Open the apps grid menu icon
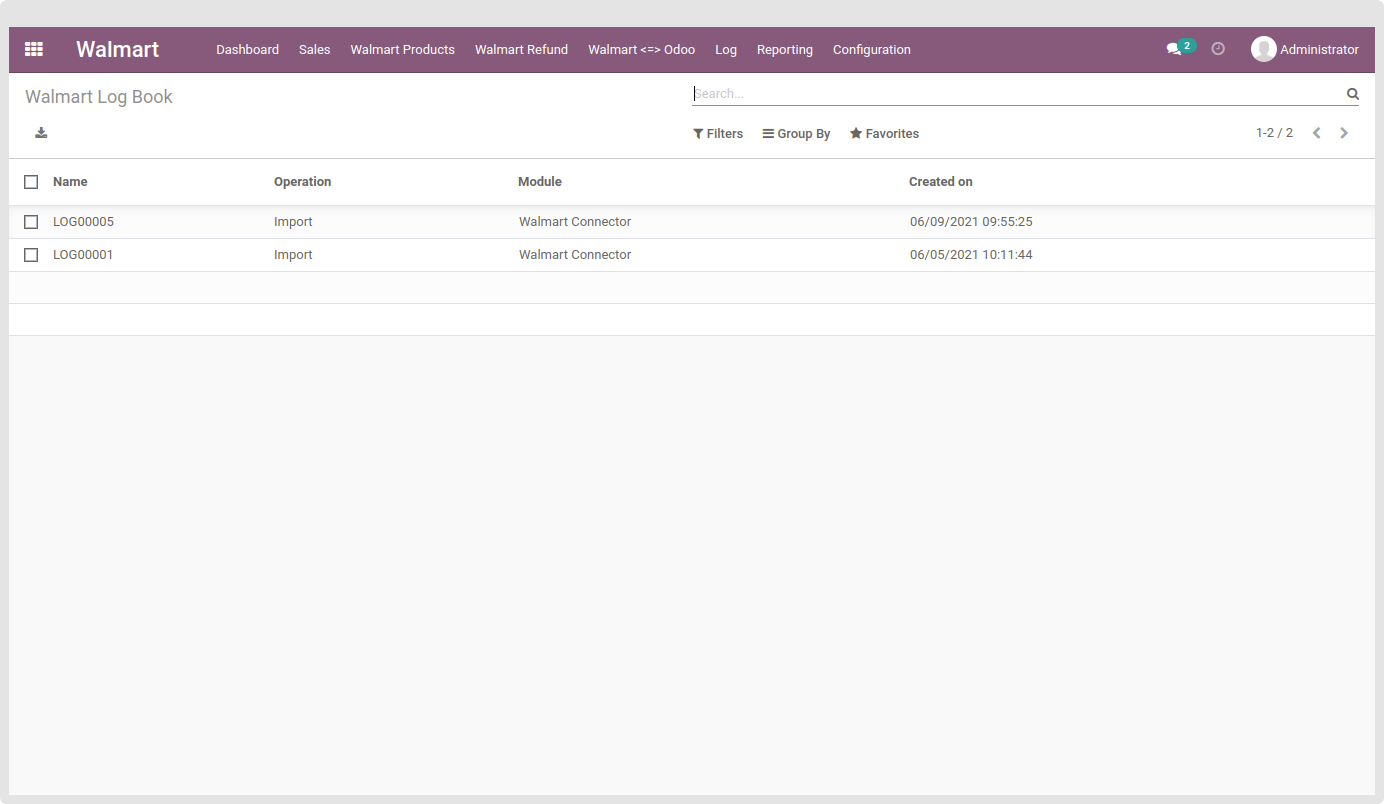This screenshot has width=1384, height=804. tap(34, 49)
